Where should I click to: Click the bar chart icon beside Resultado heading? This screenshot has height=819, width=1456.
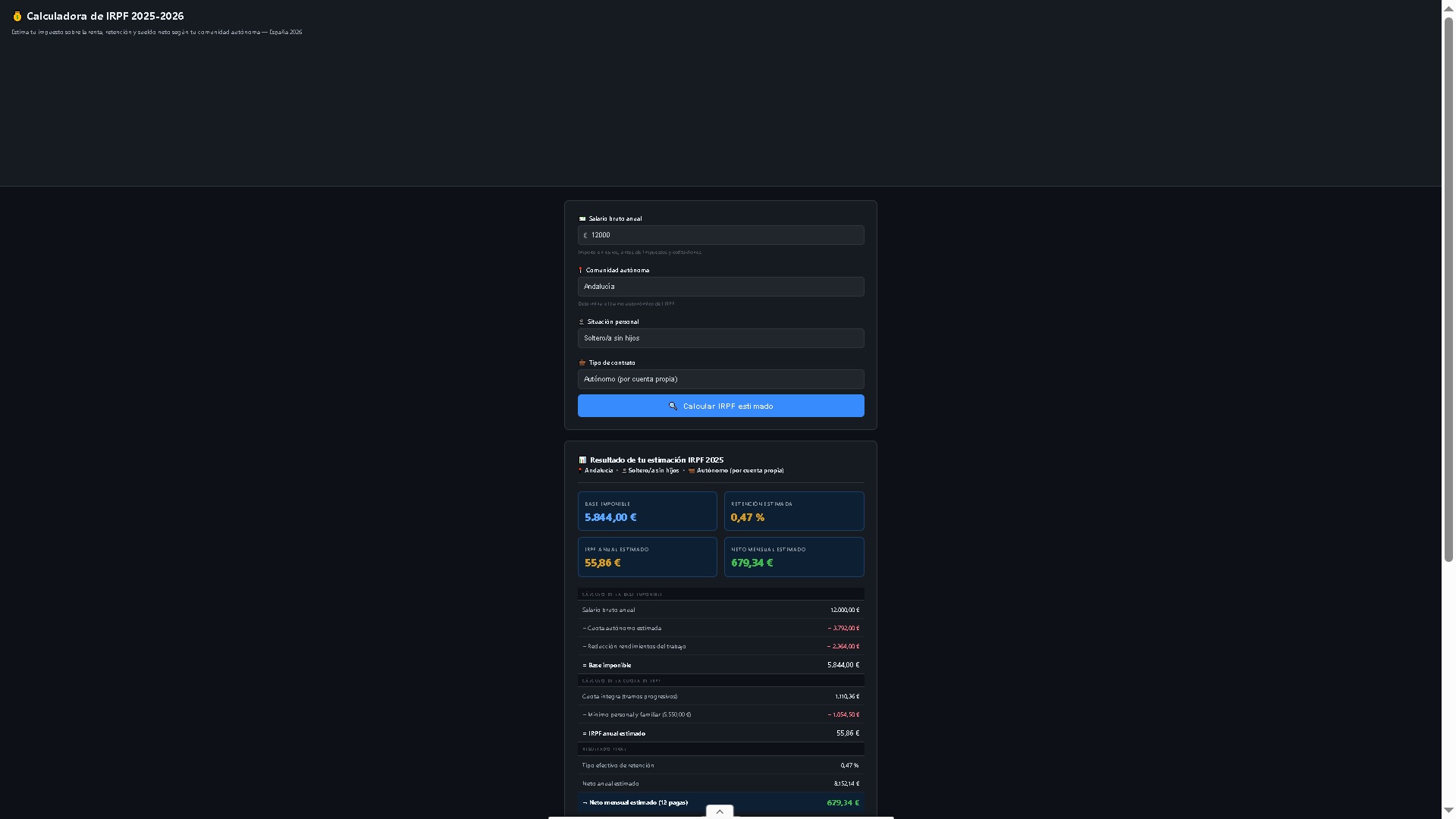[x=582, y=460]
